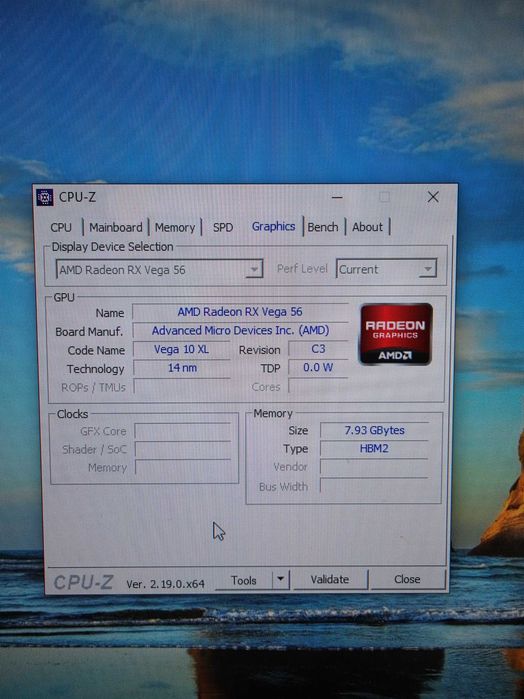Open the Bench tab
The image size is (524, 699).
(323, 227)
